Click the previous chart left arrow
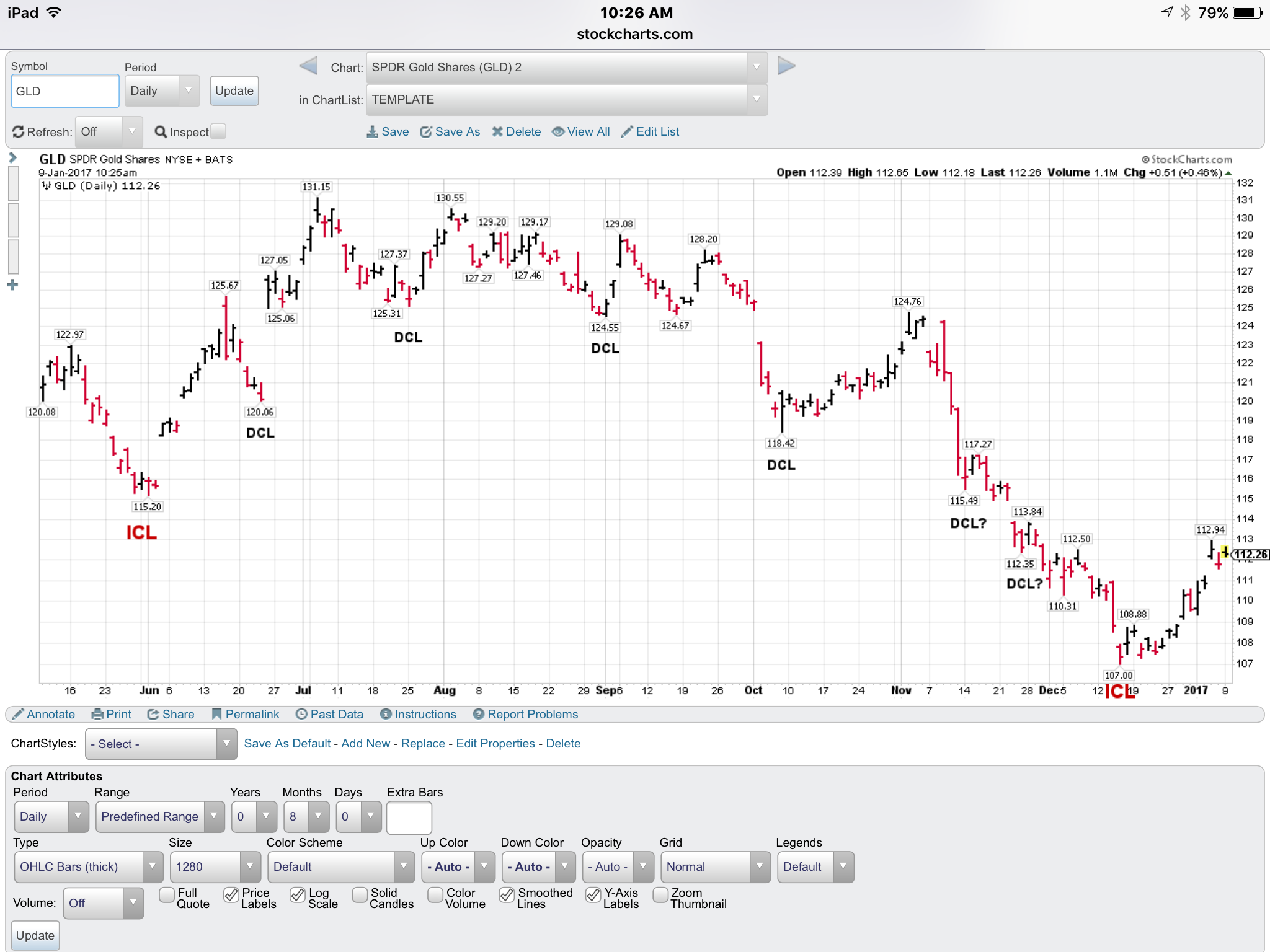The image size is (1270, 952). click(308, 66)
